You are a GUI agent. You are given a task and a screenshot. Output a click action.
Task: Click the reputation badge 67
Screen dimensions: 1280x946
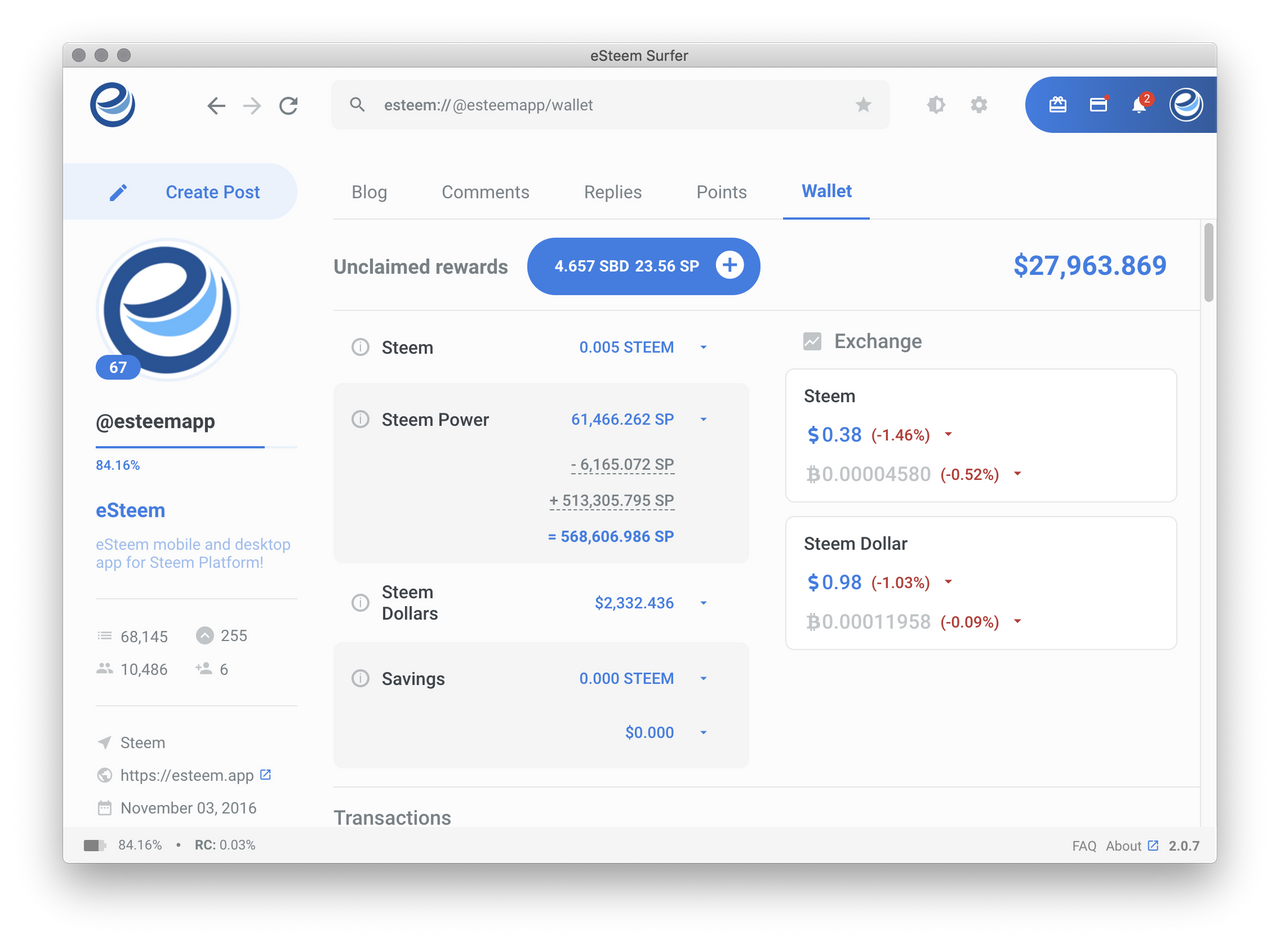tap(118, 367)
